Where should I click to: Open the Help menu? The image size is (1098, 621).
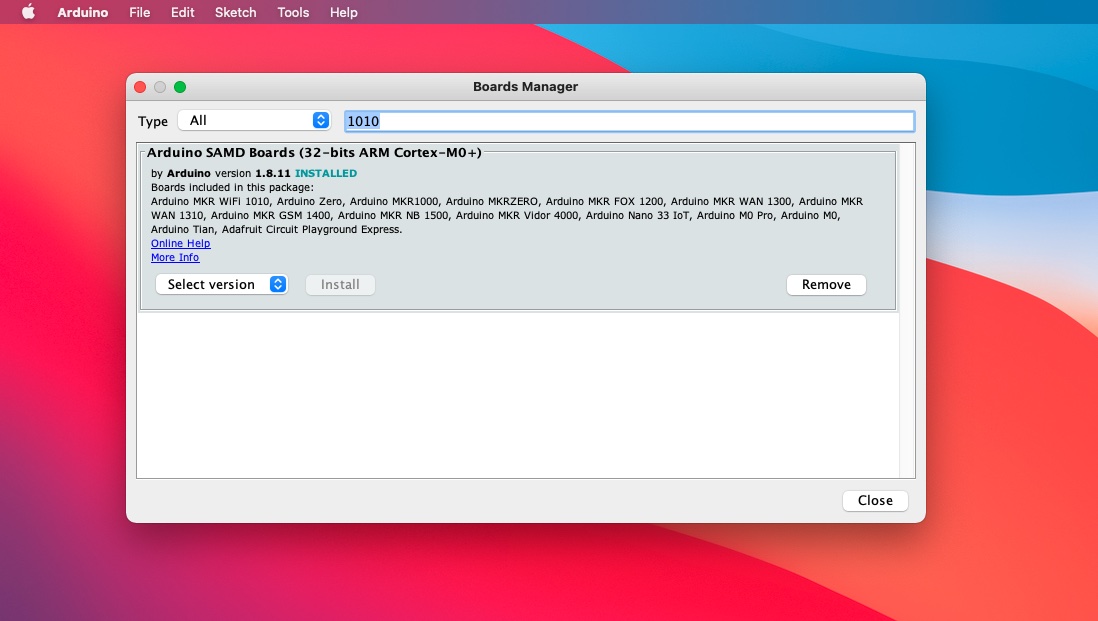tap(343, 13)
